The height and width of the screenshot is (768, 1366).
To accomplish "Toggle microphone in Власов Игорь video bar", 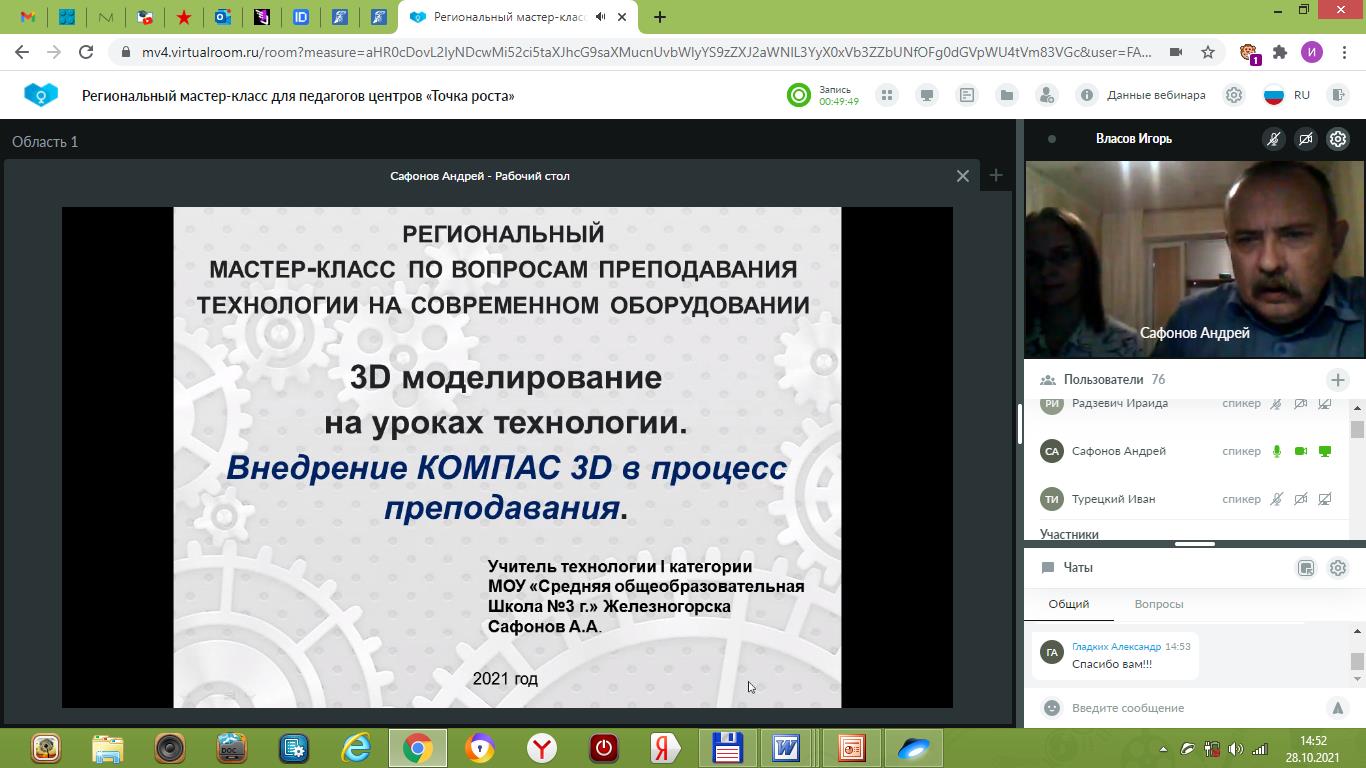I will pos(1274,139).
